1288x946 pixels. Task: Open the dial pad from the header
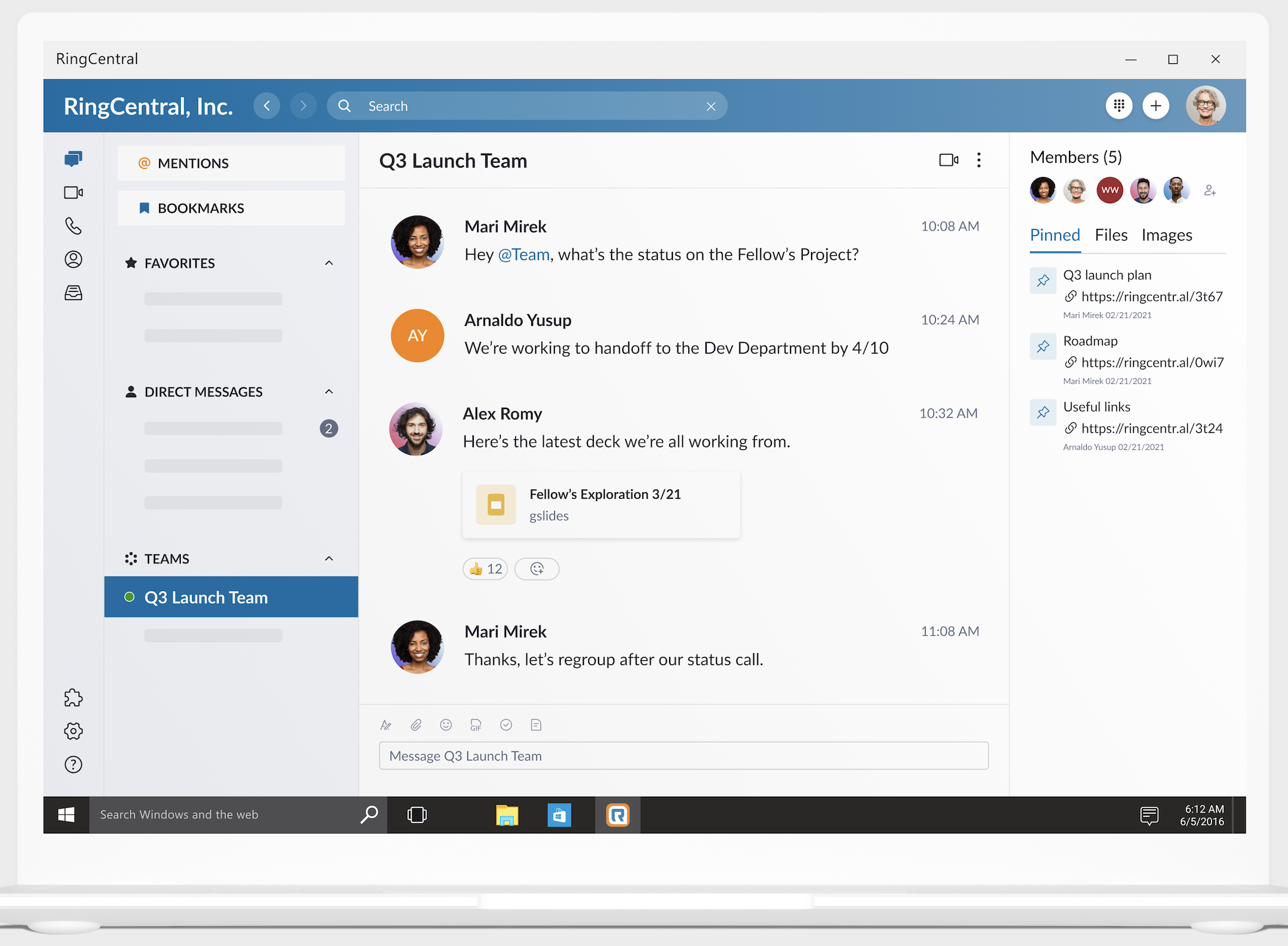coord(1118,106)
